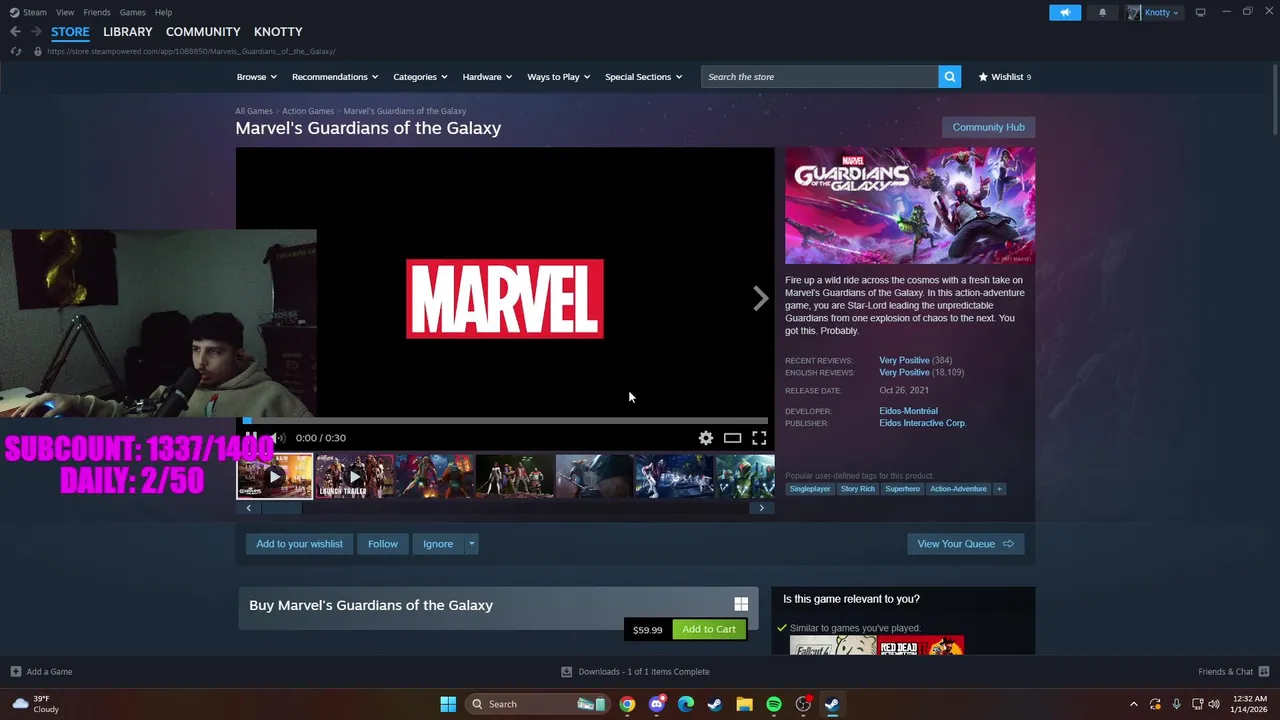Submit the store search with magnifier button
Viewport: 1280px width, 720px height.
click(949, 77)
